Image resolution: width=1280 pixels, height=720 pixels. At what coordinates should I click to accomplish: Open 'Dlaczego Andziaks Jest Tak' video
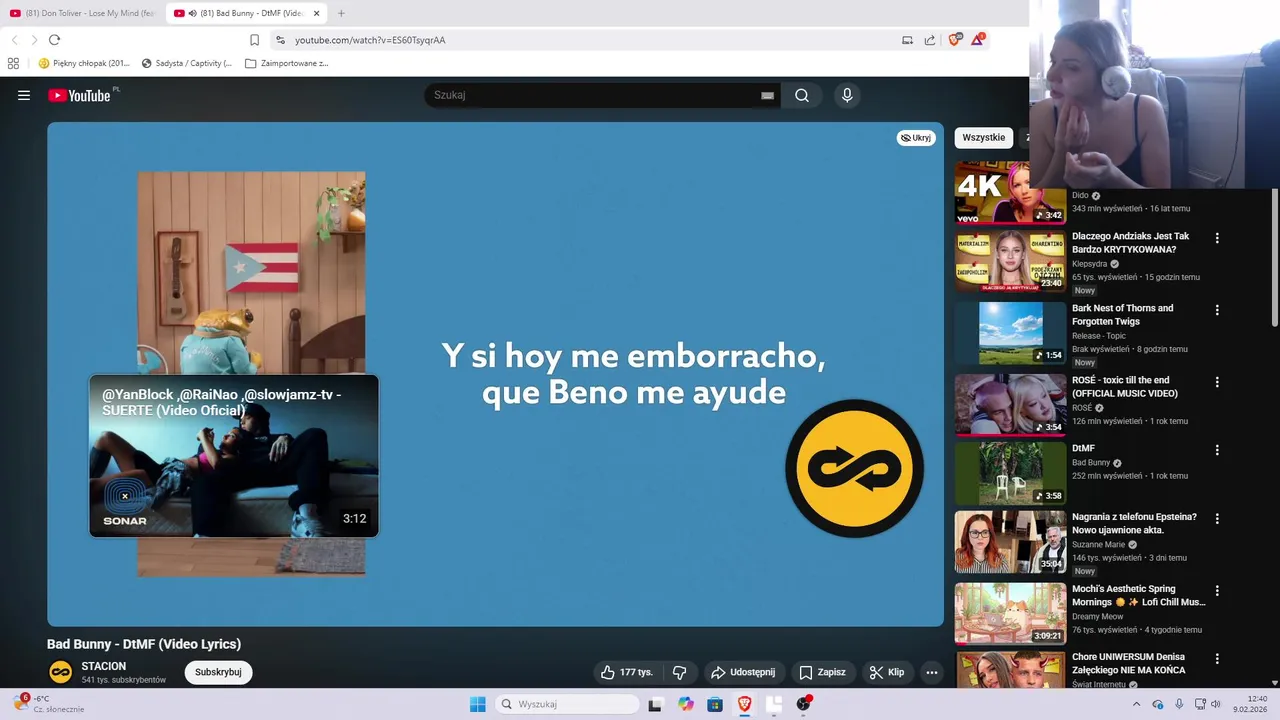1131,243
